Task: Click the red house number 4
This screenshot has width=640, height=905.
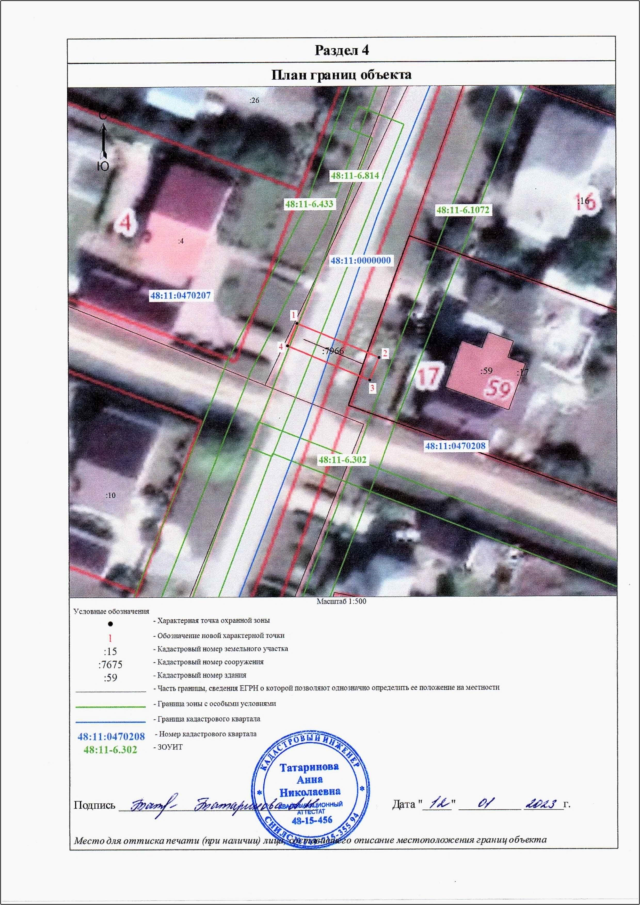Action: click(127, 222)
